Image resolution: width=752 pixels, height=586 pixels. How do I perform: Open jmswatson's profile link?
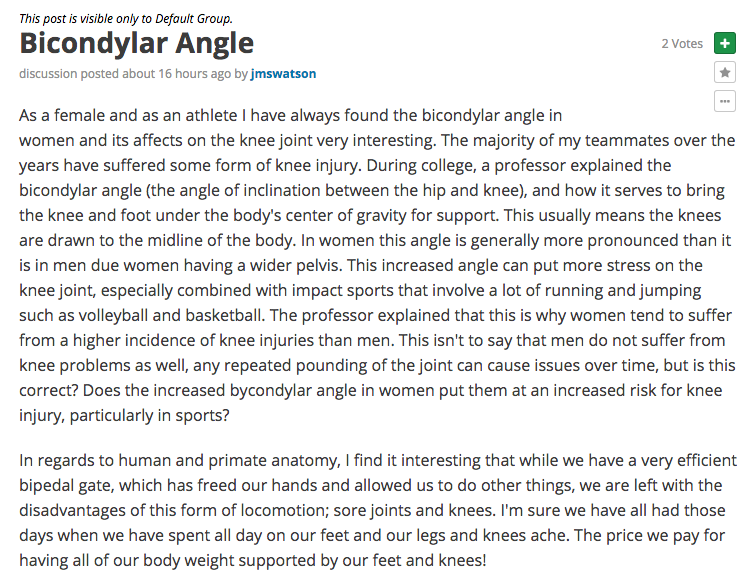(x=283, y=74)
